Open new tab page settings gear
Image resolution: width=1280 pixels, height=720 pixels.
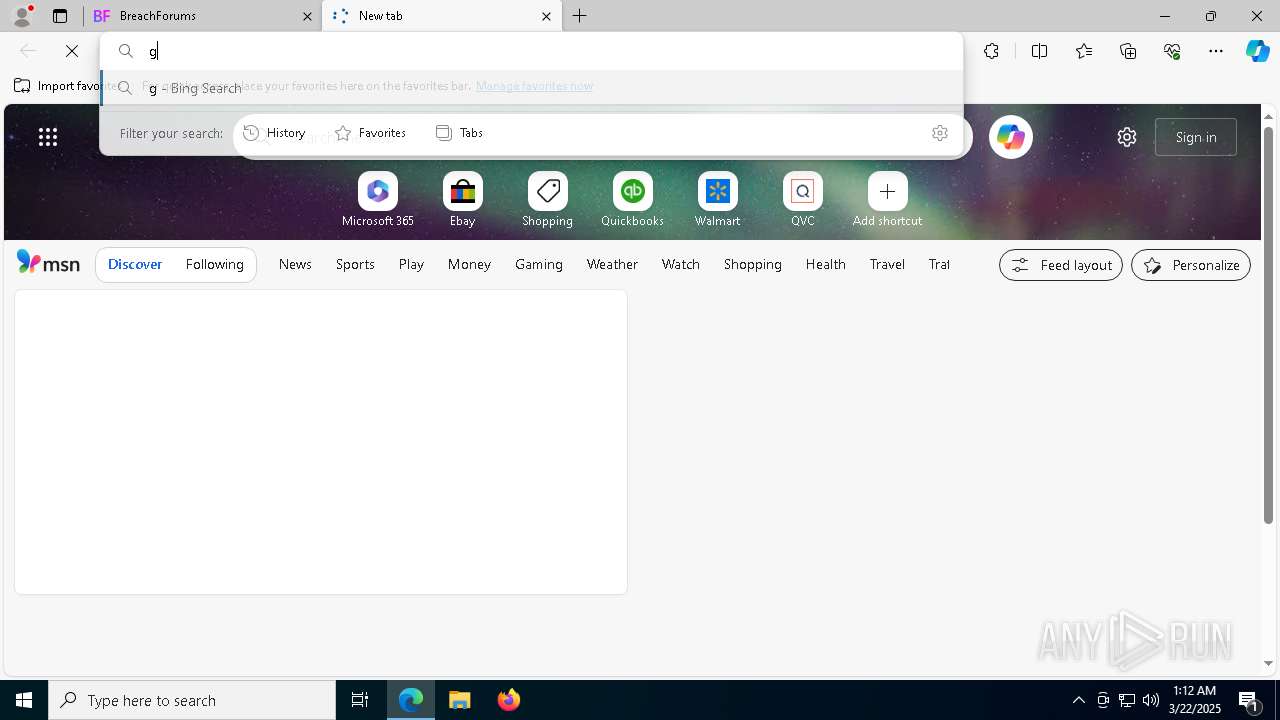(x=1127, y=137)
